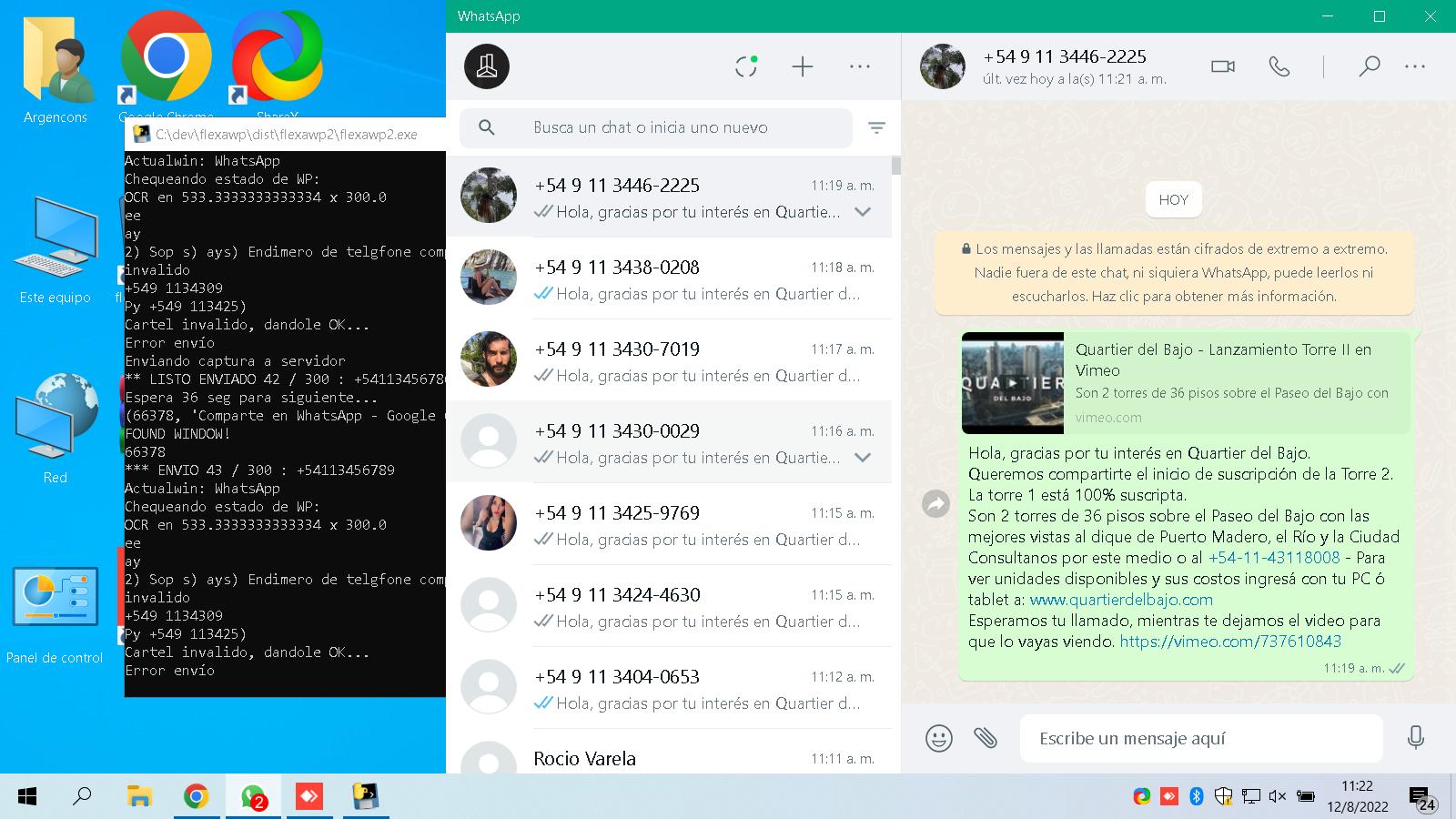This screenshot has height=819, width=1456.
Task: Open the Windows Start menu
Action: [27, 797]
